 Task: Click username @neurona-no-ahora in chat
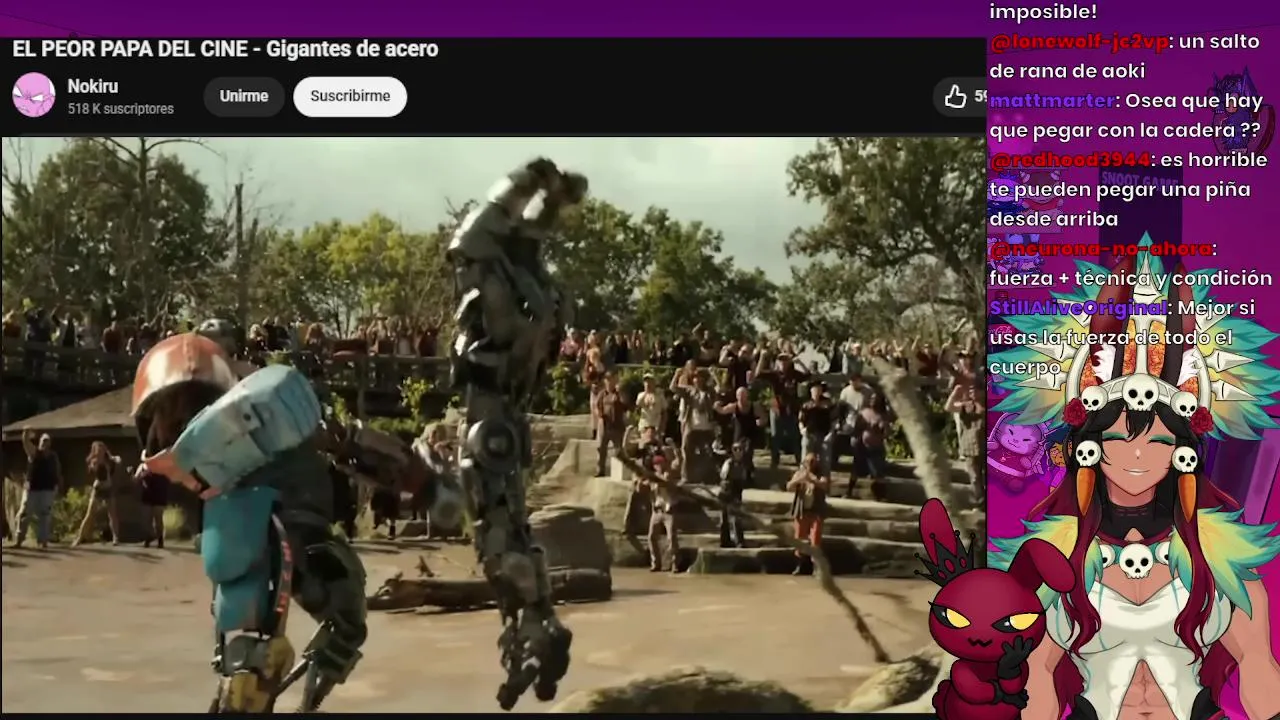(x=1101, y=249)
